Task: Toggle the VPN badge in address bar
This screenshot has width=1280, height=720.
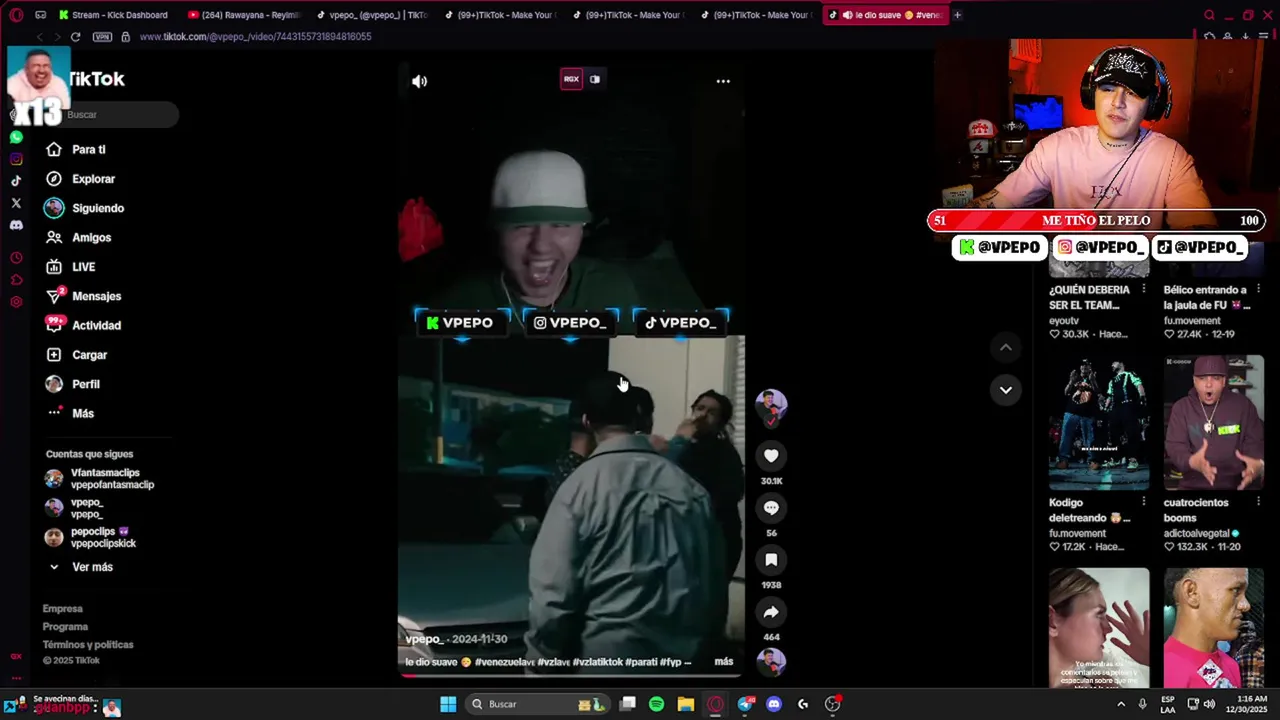Action: click(102, 37)
